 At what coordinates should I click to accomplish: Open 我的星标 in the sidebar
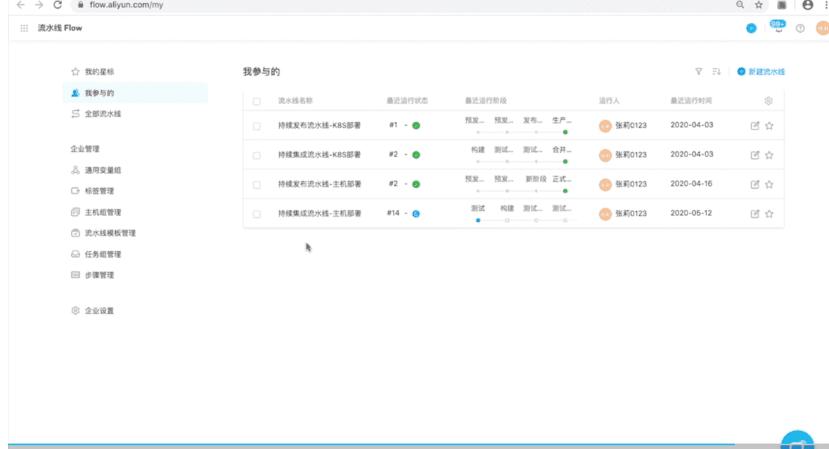pos(99,71)
